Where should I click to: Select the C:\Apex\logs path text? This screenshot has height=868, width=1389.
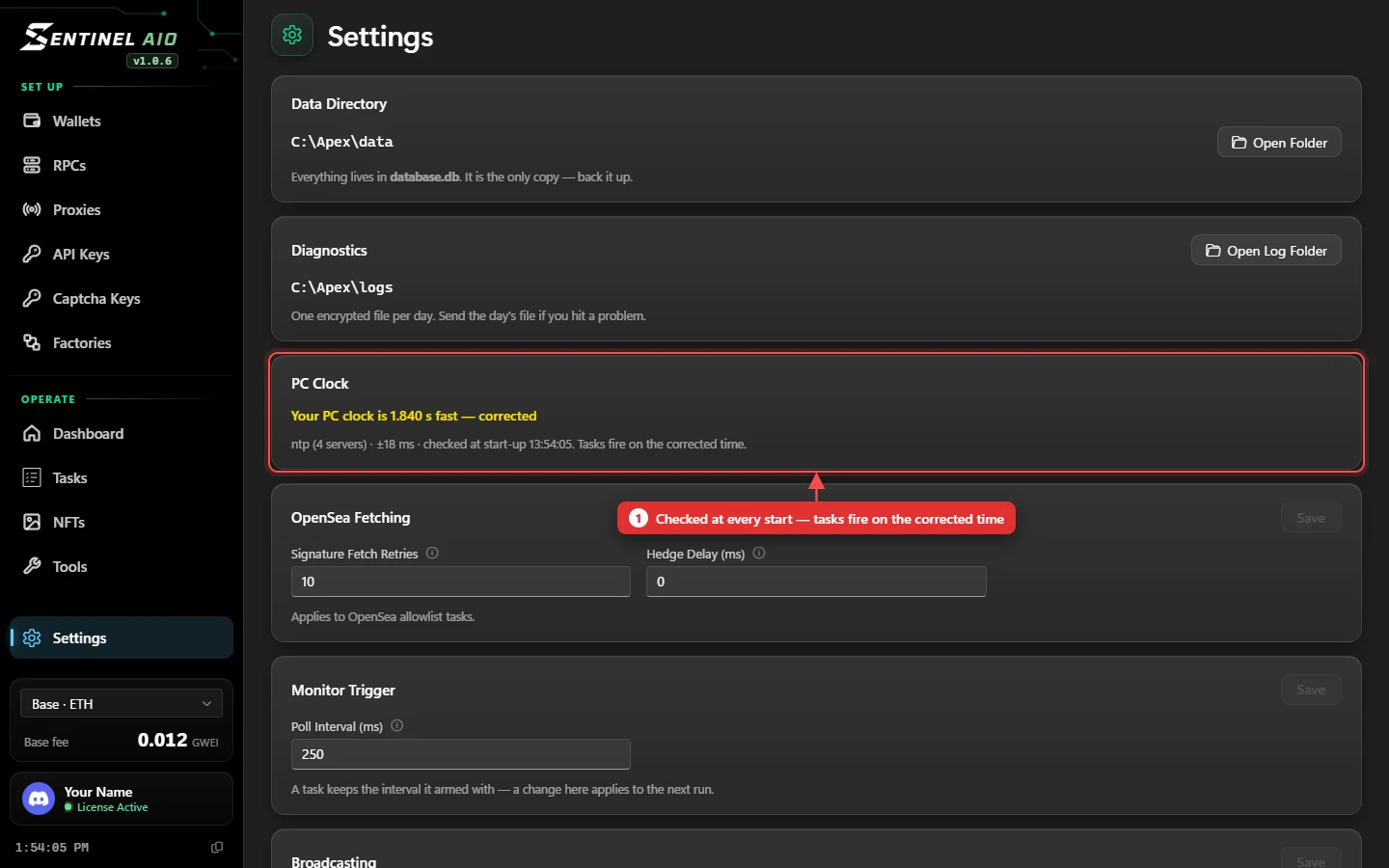coord(342,287)
